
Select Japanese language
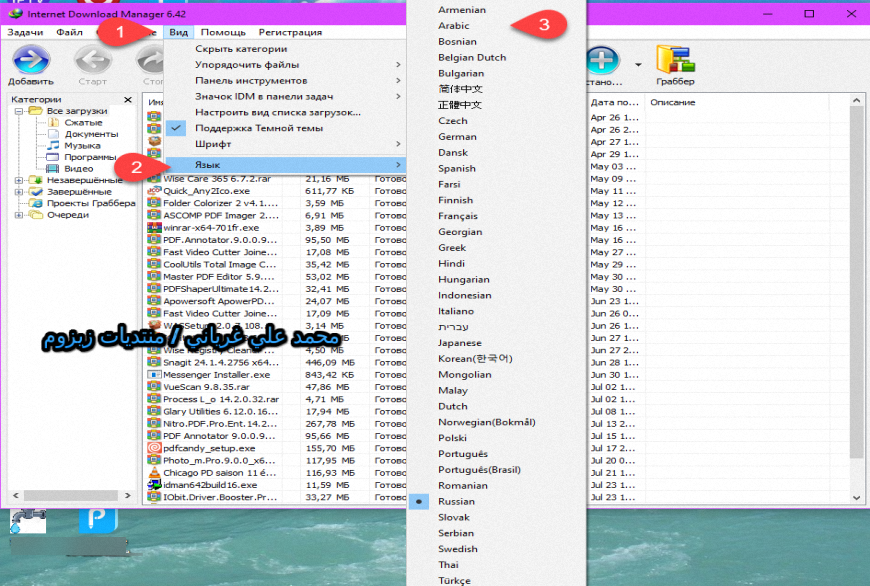pos(459,343)
